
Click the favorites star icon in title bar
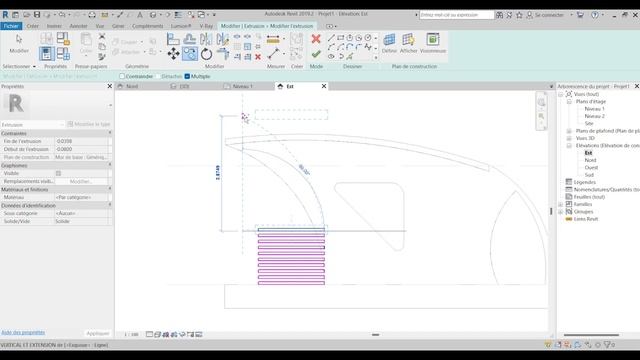point(519,15)
